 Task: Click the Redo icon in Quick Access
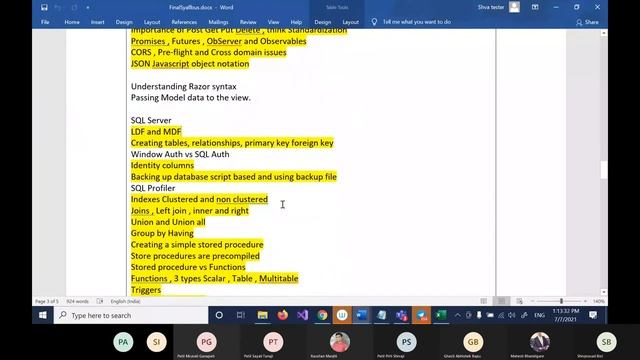(x=74, y=7)
